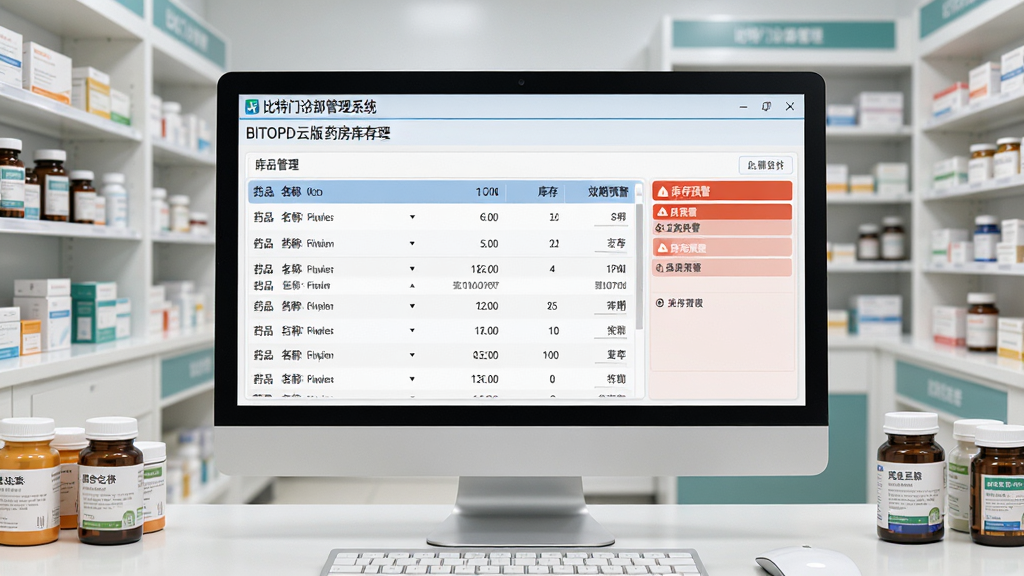
Task: Open dropdown arrow on row with stock 100
Action: pyautogui.click(x=412, y=355)
